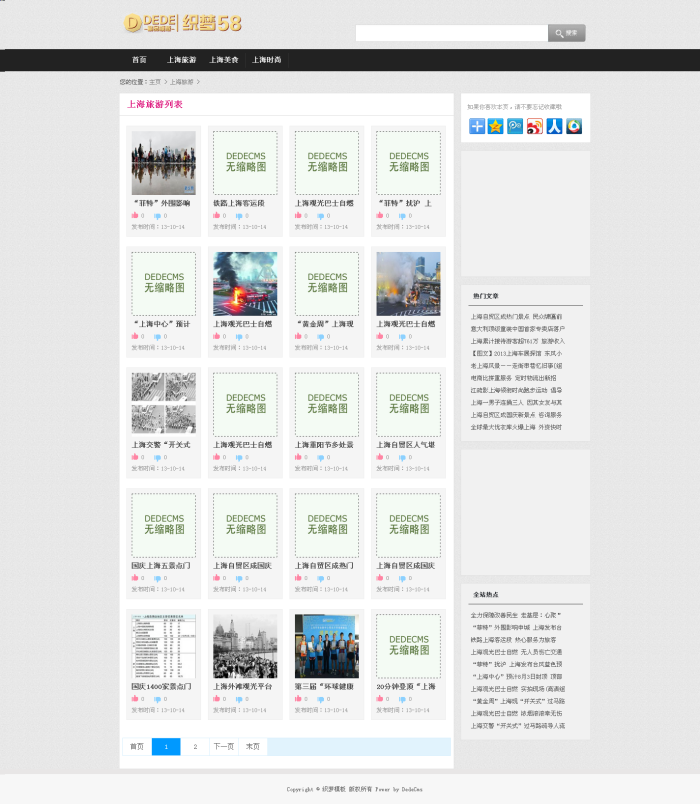Click the DEDE 织梦58 site logo
This screenshot has width=700, height=804.
pos(182,23)
